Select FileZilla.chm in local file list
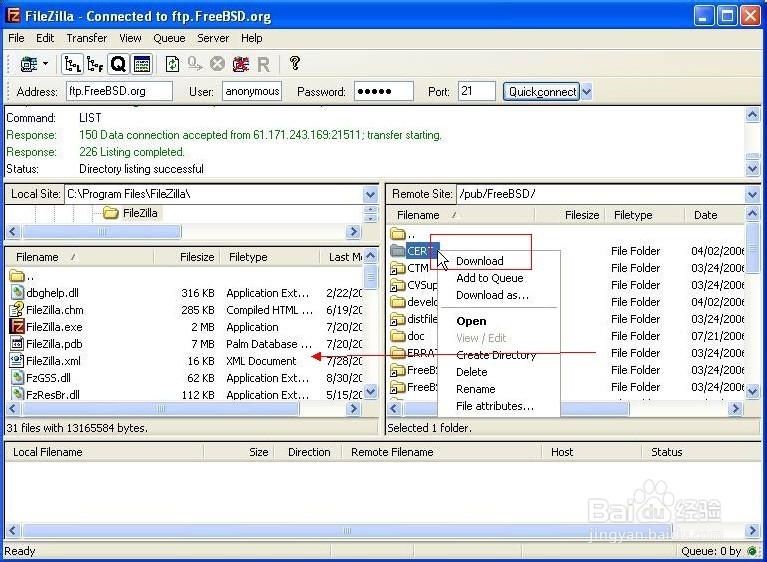The image size is (767, 562). click(55, 310)
